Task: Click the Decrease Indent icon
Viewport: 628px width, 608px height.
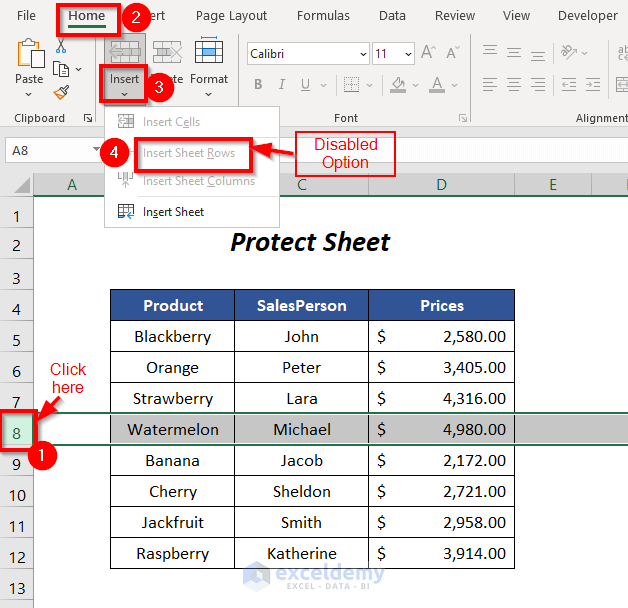Action: pos(569,85)
